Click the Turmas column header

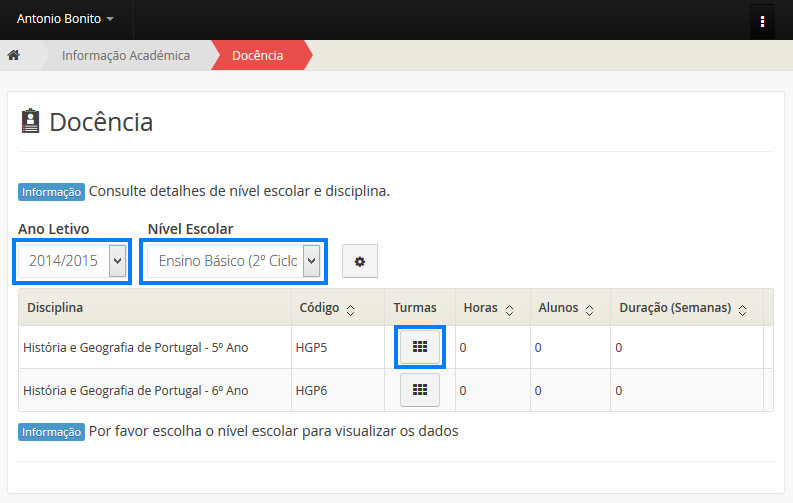pos(415,308)
